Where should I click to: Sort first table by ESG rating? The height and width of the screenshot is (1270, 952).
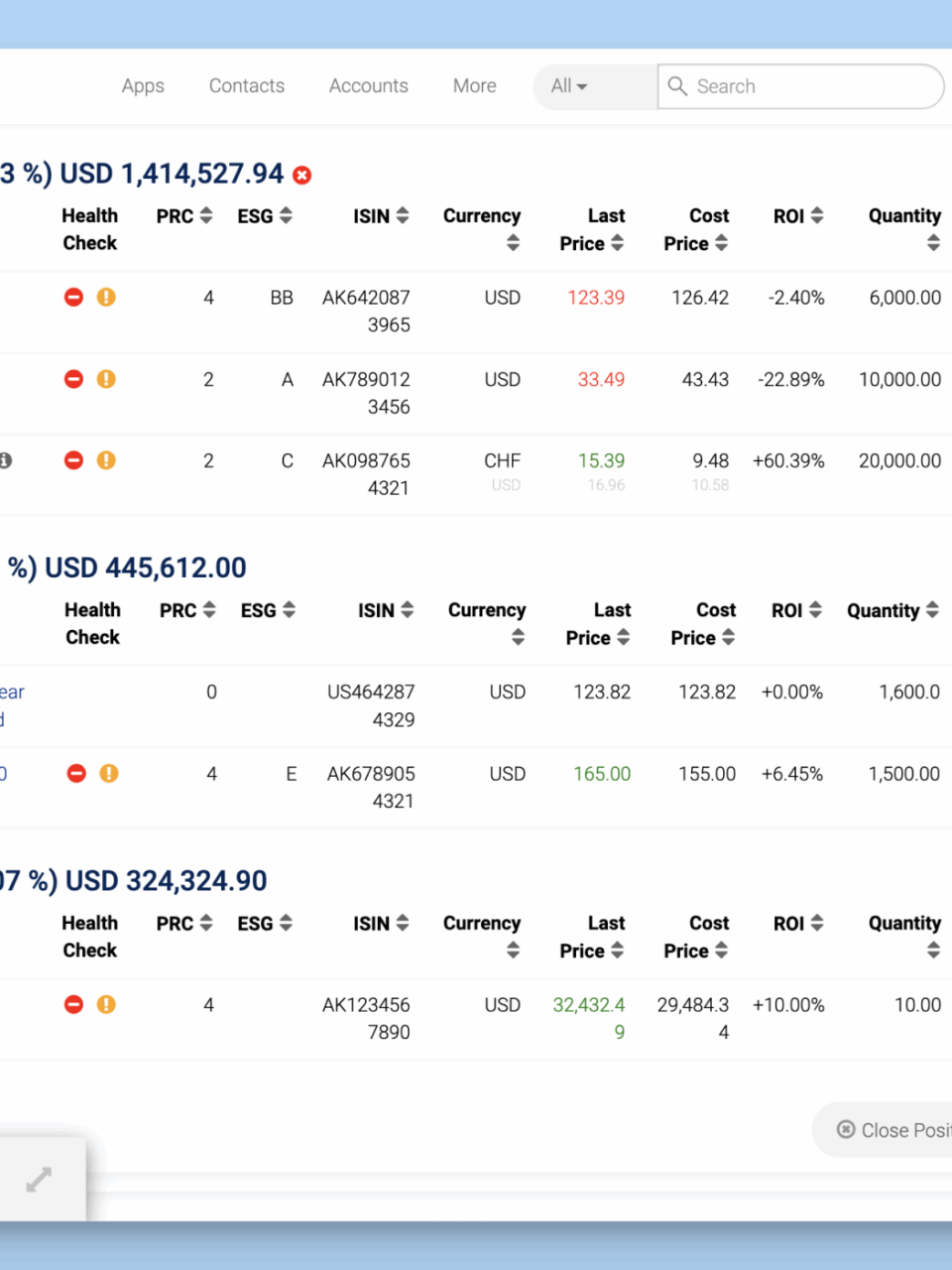click(286, 215)
